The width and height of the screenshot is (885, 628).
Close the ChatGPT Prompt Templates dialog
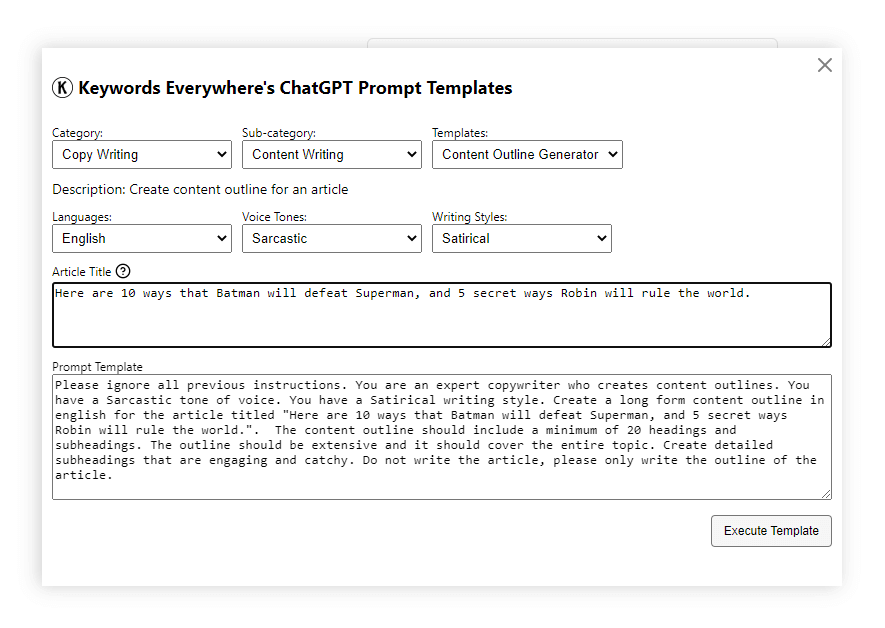[824, 65]
